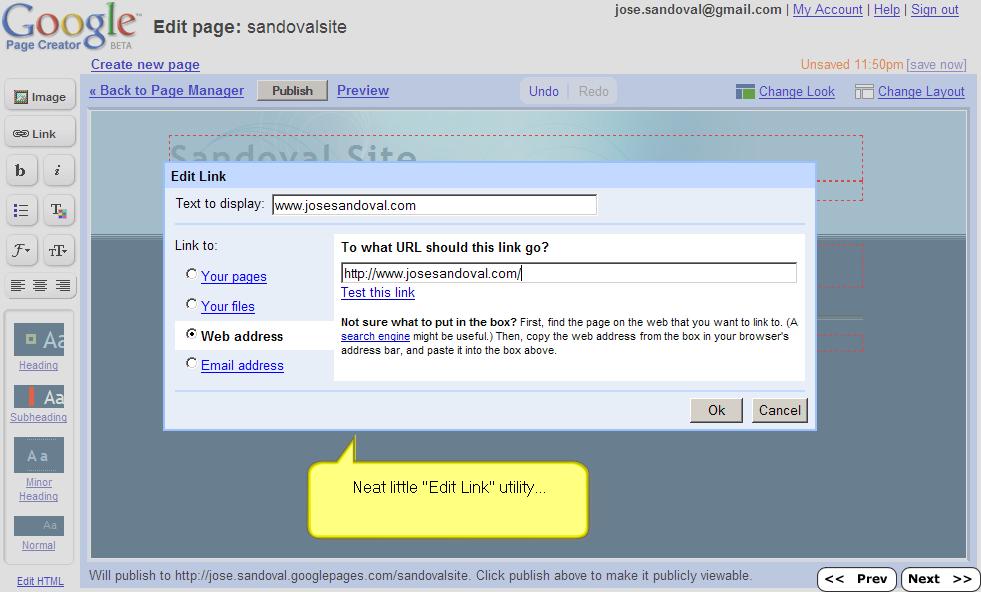981x592 pixels.
Task: Apply the Heading text style
Action: point(39,347)
